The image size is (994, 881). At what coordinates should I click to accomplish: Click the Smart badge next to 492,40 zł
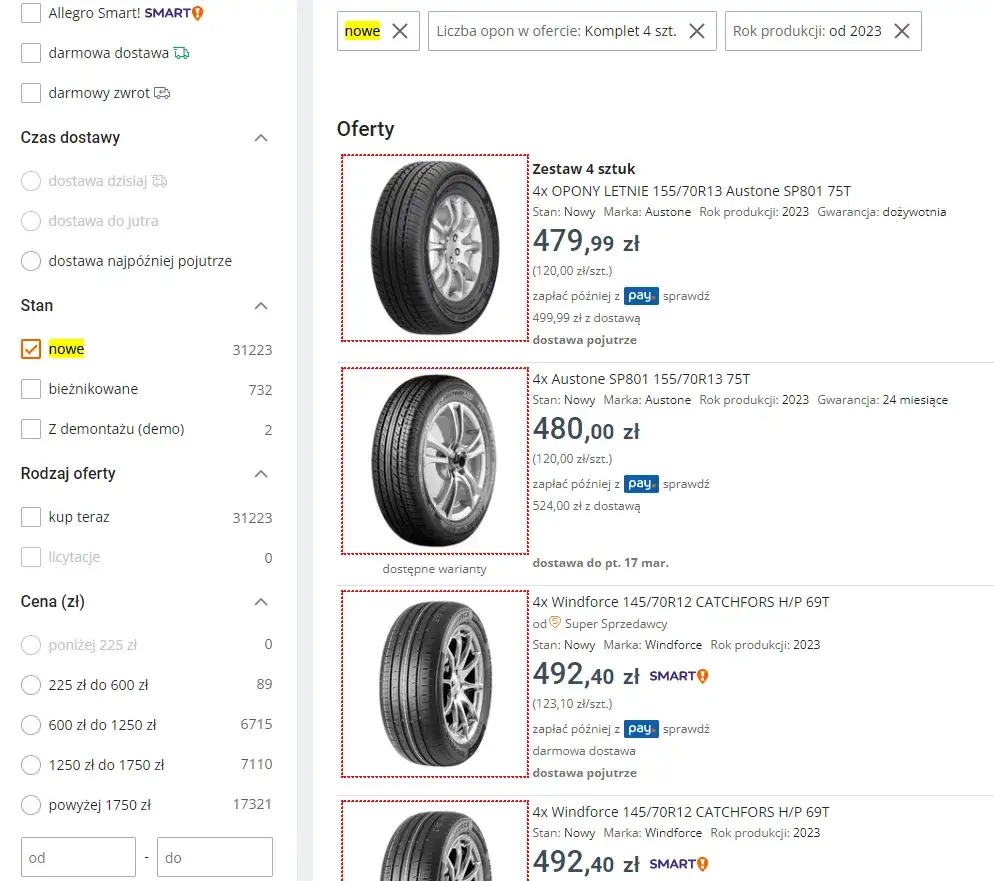(679, 676)
